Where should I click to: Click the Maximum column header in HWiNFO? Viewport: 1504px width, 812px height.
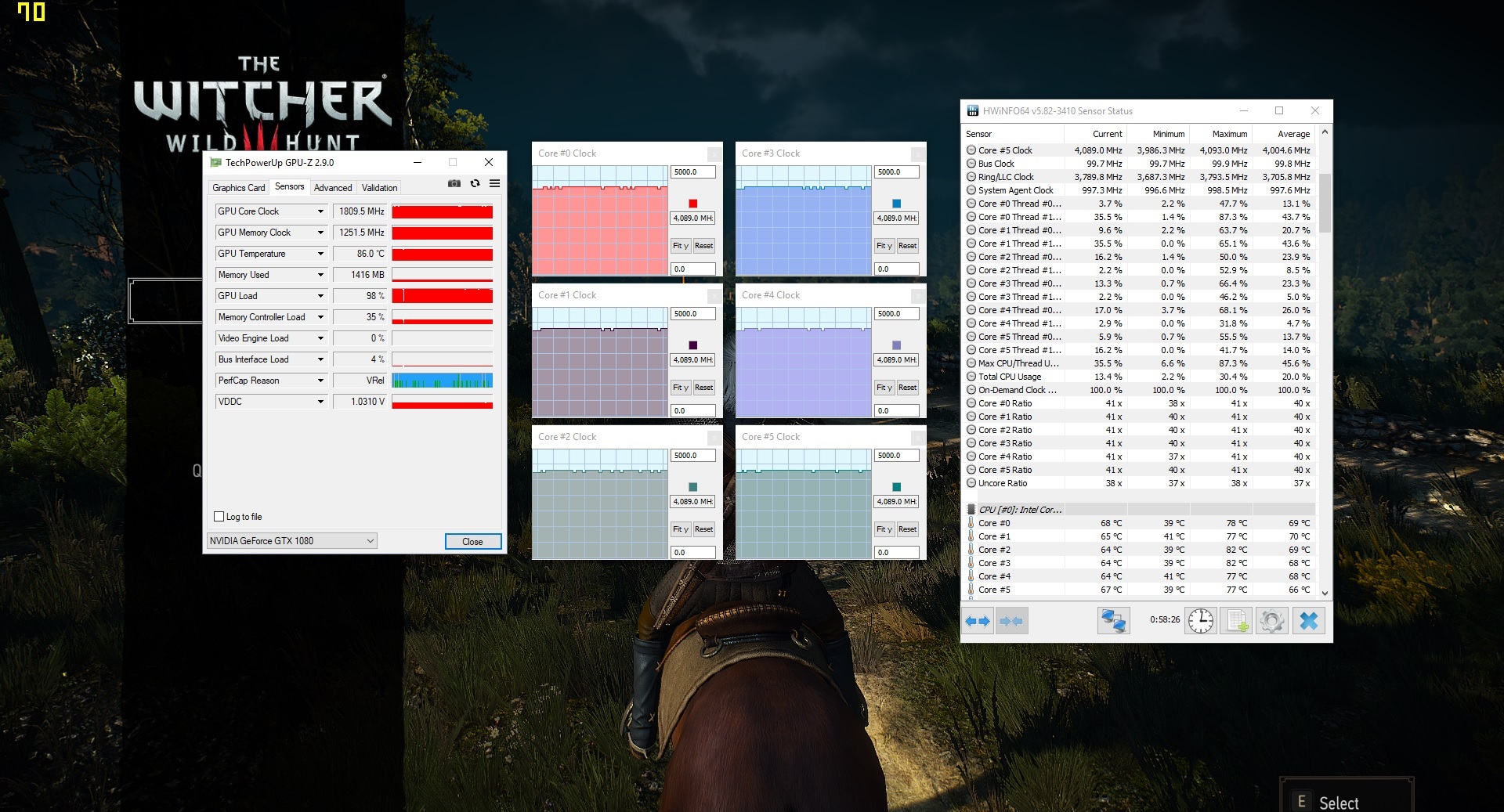click(1220, 134)
